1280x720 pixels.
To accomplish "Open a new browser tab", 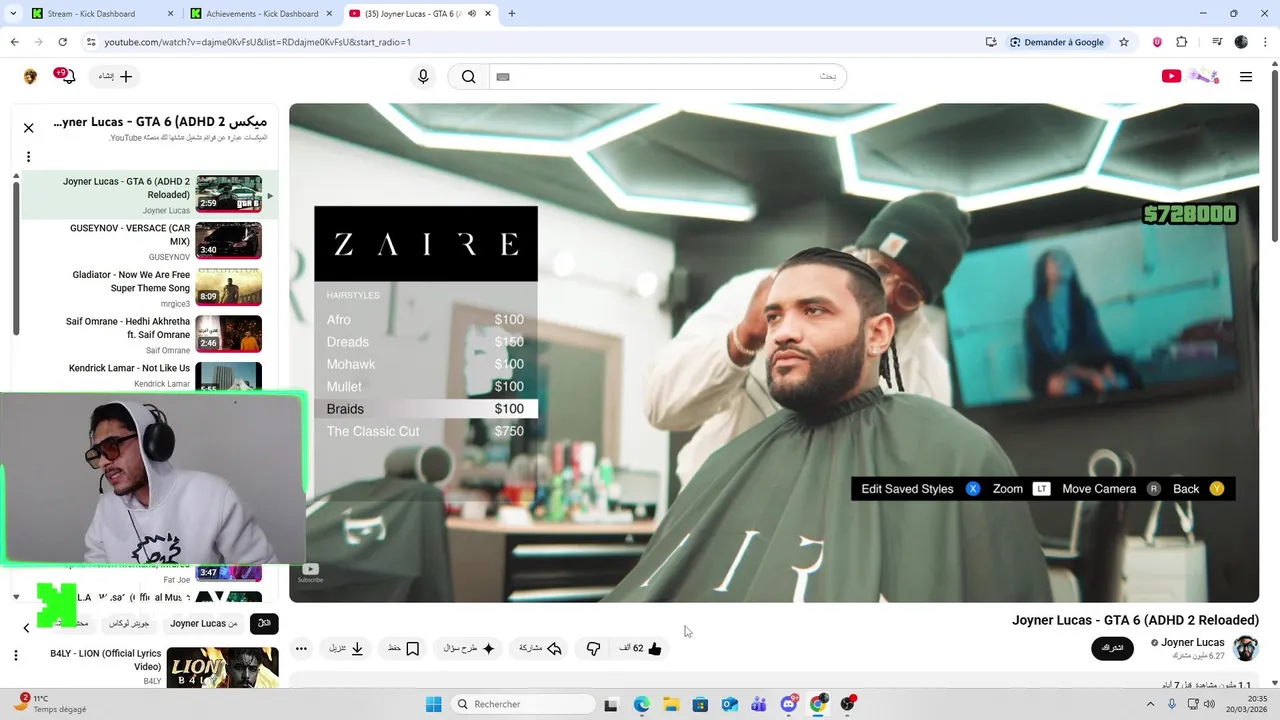I will 512,14.
